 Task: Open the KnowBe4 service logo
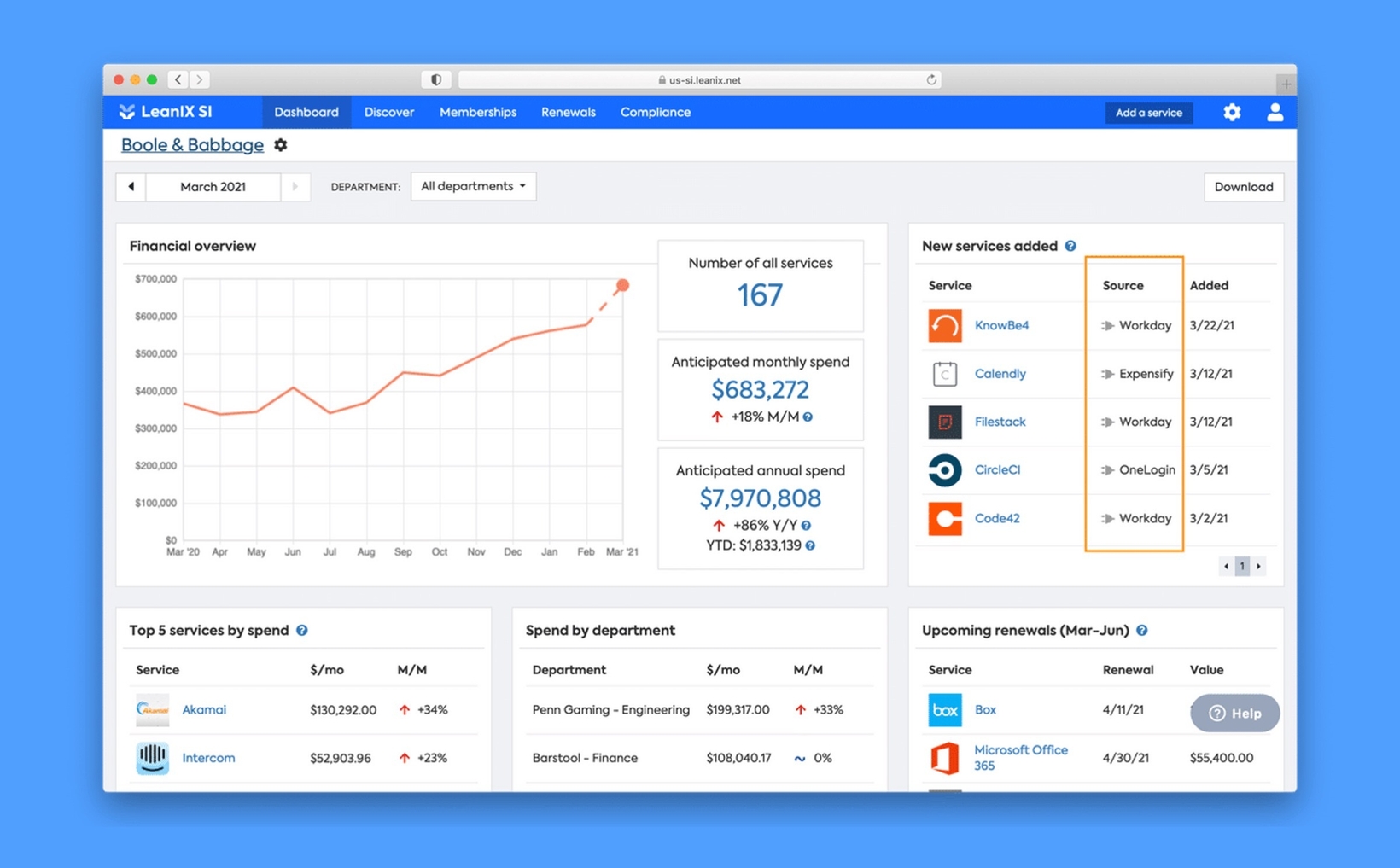point(945,325)
